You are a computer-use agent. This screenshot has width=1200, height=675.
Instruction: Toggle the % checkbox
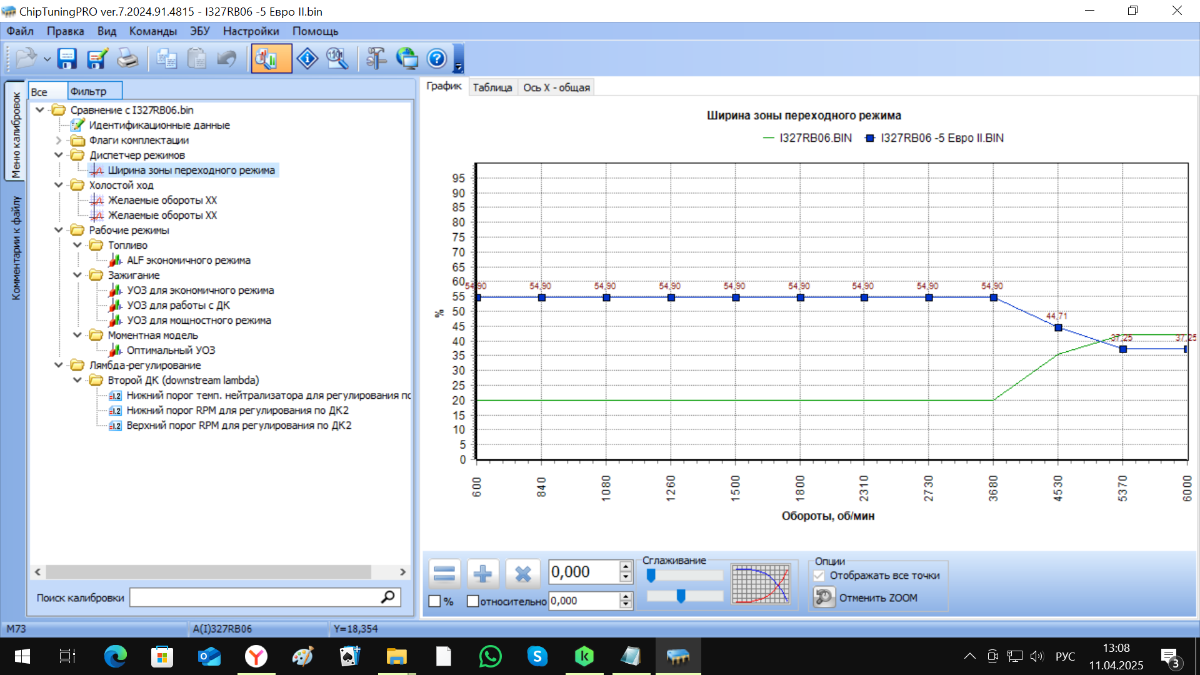[435, 601]
